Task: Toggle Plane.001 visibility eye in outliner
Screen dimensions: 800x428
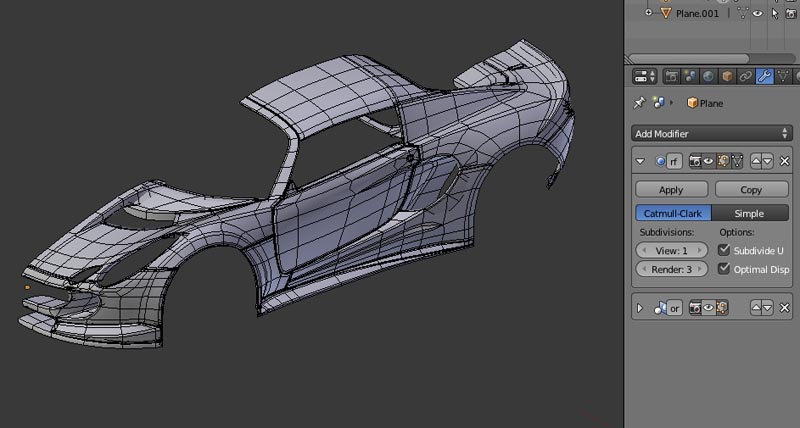Action: [758, 13]
